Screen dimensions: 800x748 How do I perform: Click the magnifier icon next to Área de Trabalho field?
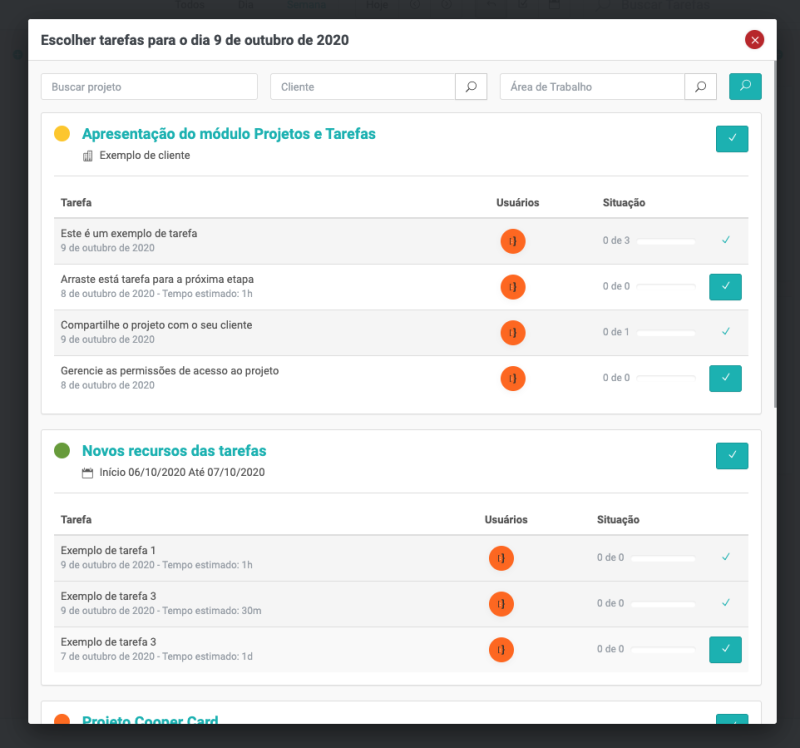(x=700, y=87)
